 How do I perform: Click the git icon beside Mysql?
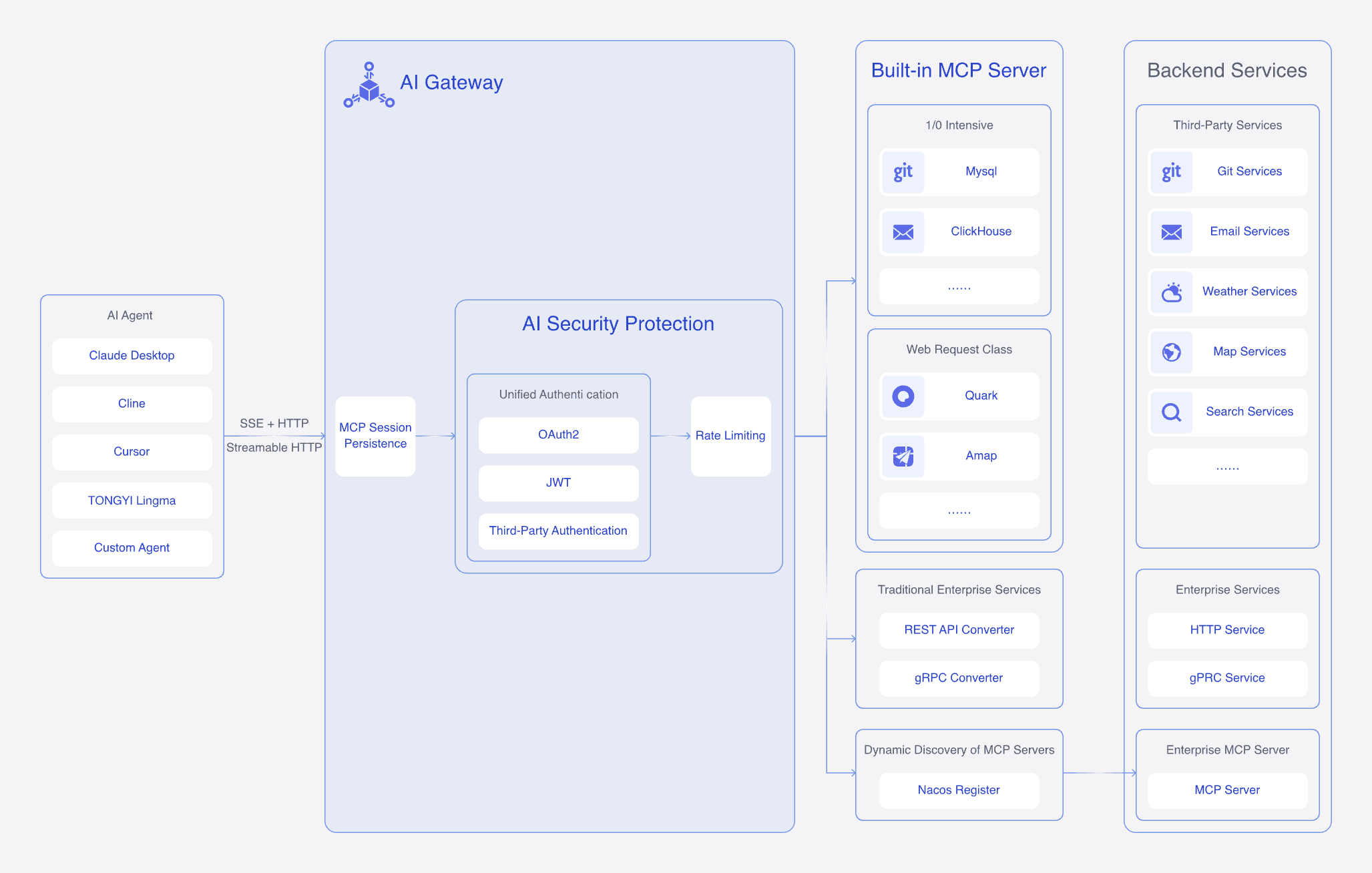[903, 172]
